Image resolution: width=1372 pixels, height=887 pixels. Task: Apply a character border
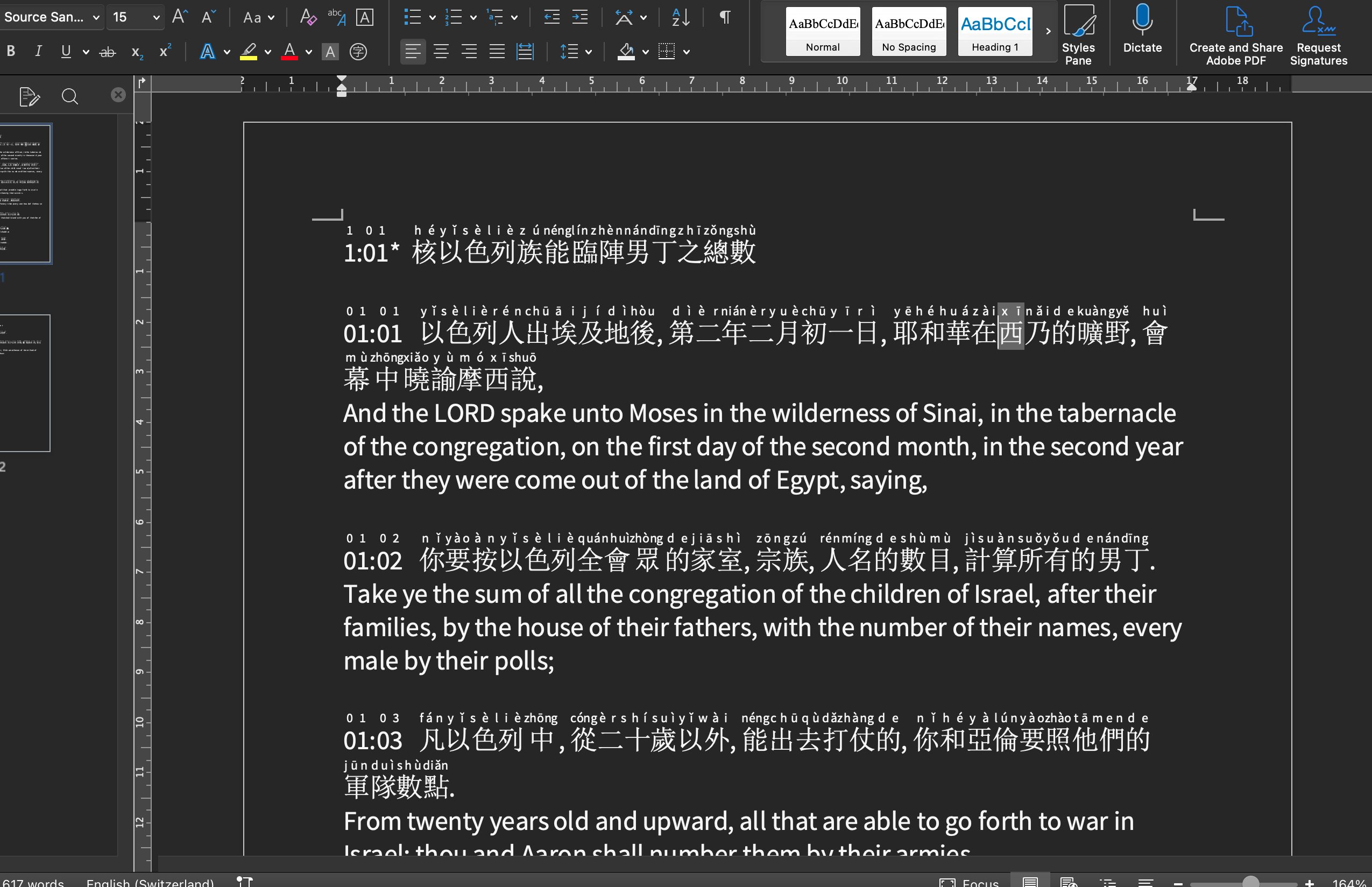(364, 17)
